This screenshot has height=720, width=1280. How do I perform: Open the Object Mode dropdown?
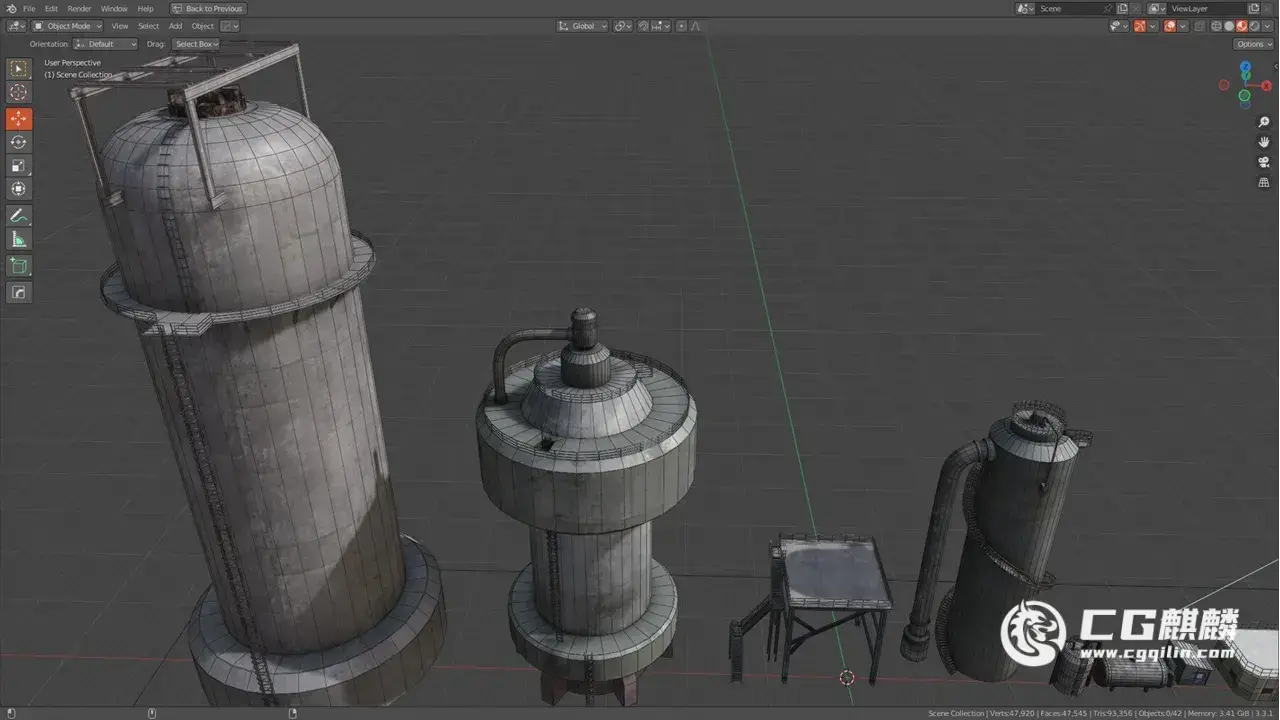click(67, 26)
